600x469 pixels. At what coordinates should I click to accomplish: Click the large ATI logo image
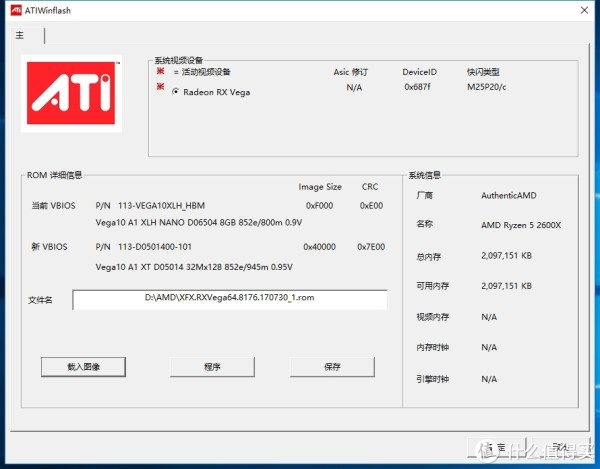71,93
